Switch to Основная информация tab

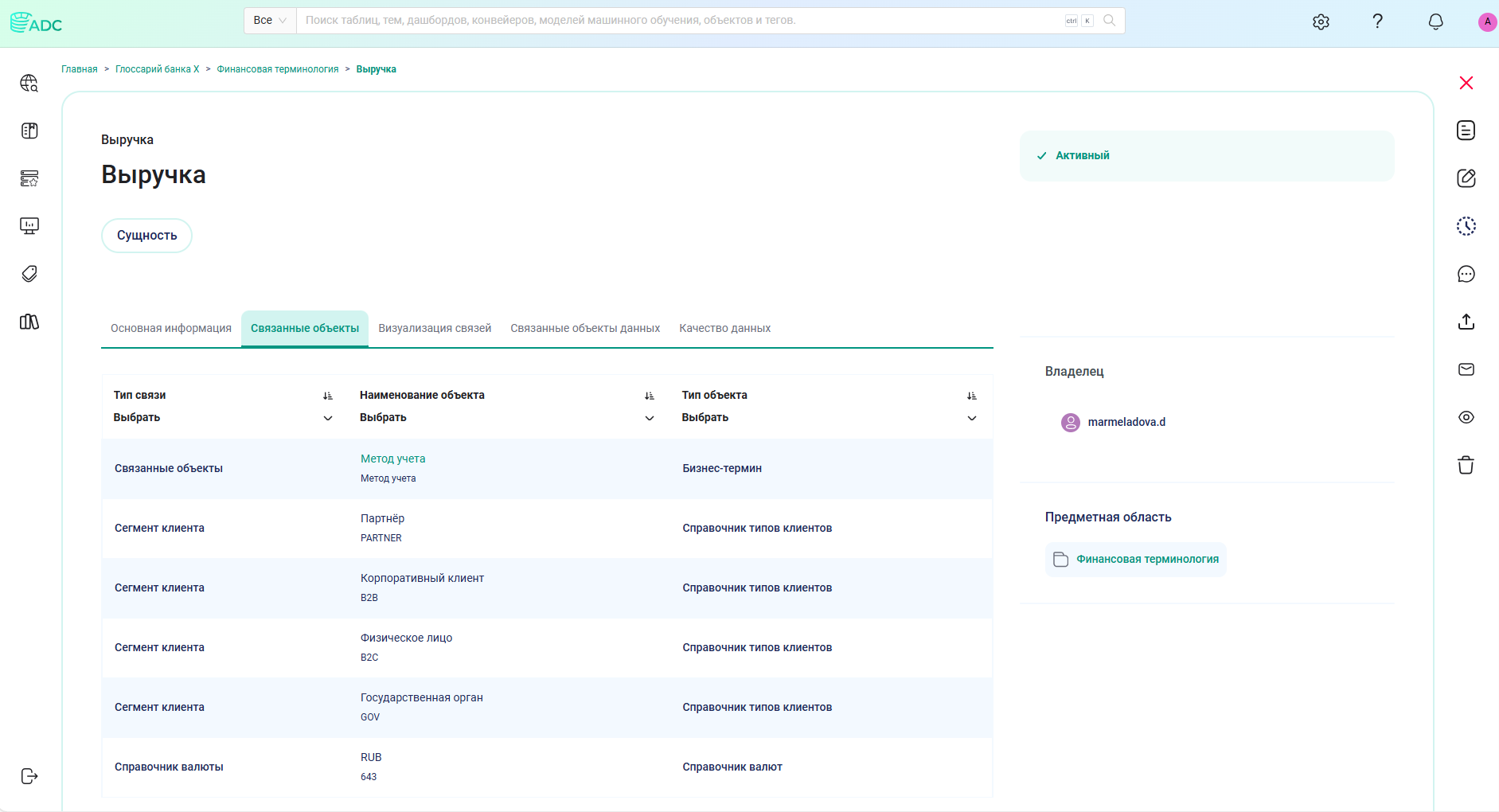171,328
